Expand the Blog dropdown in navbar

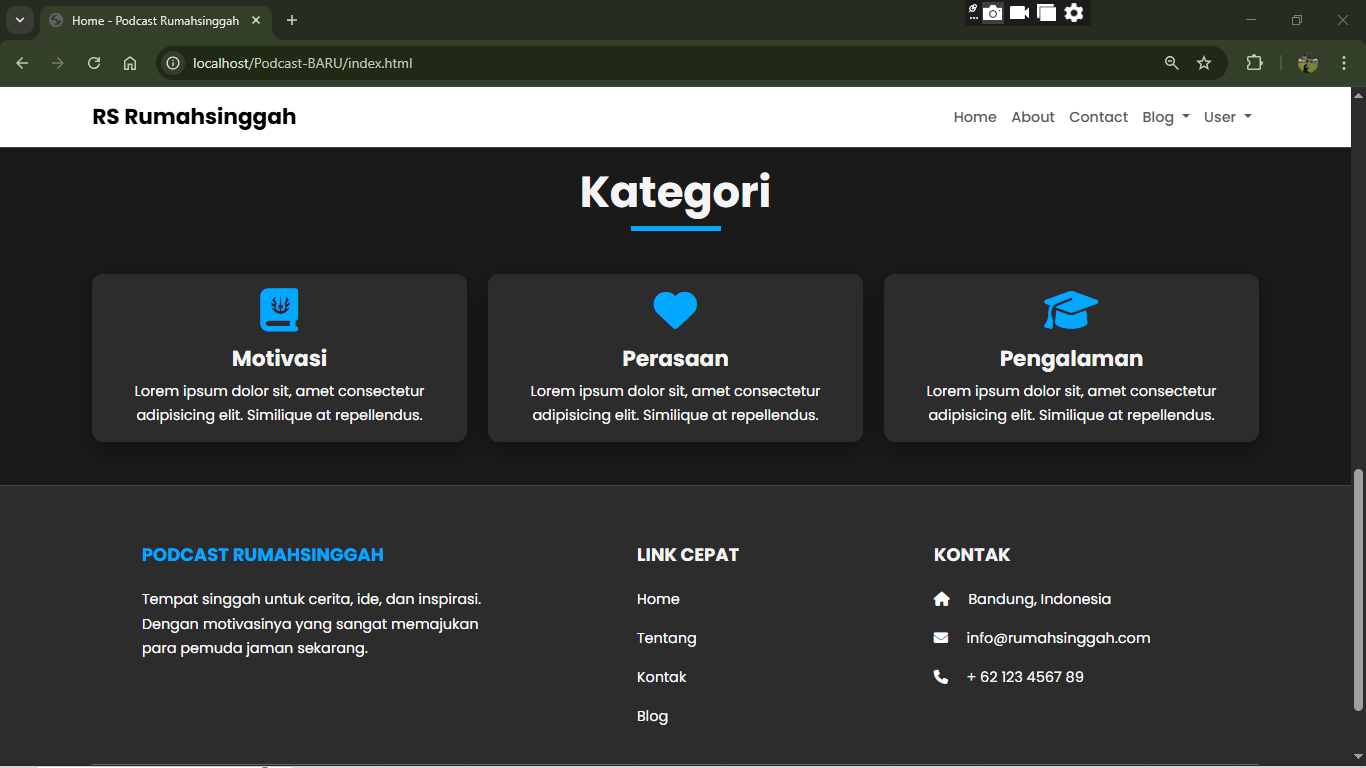point(1165,117)
